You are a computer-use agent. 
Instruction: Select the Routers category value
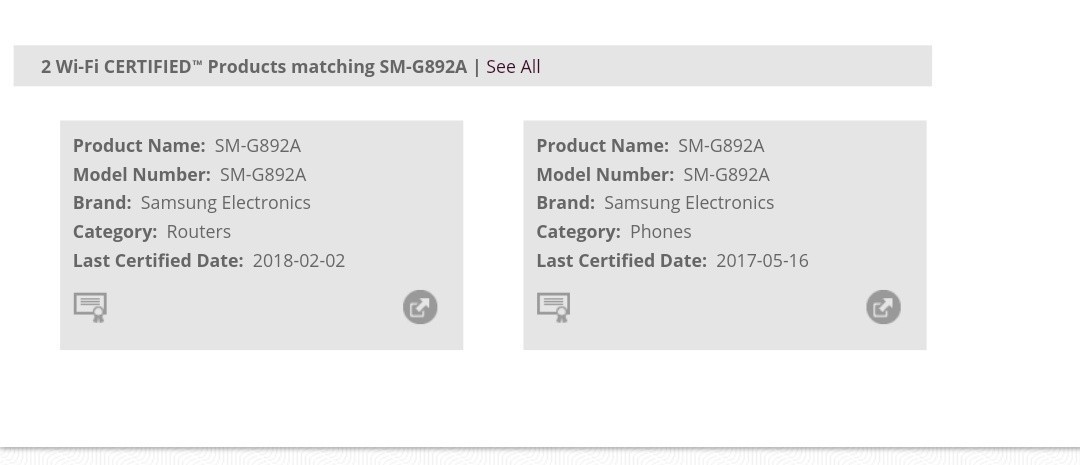point(198,232)
